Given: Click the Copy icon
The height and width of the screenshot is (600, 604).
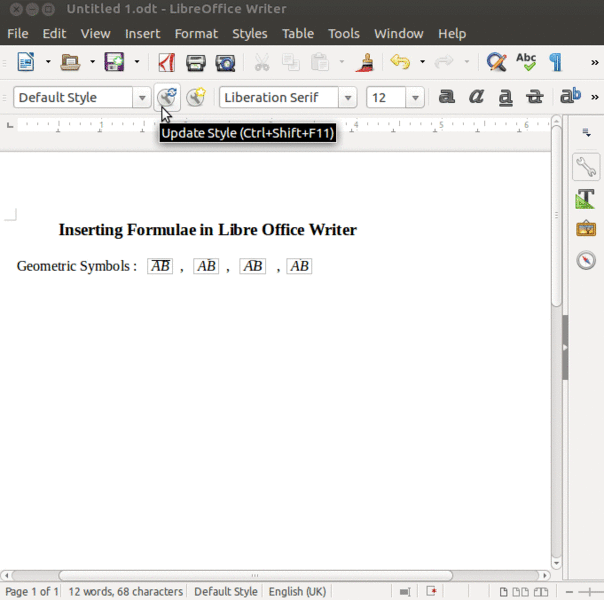Looking at the screenshot, I should [x=291, y=62].
